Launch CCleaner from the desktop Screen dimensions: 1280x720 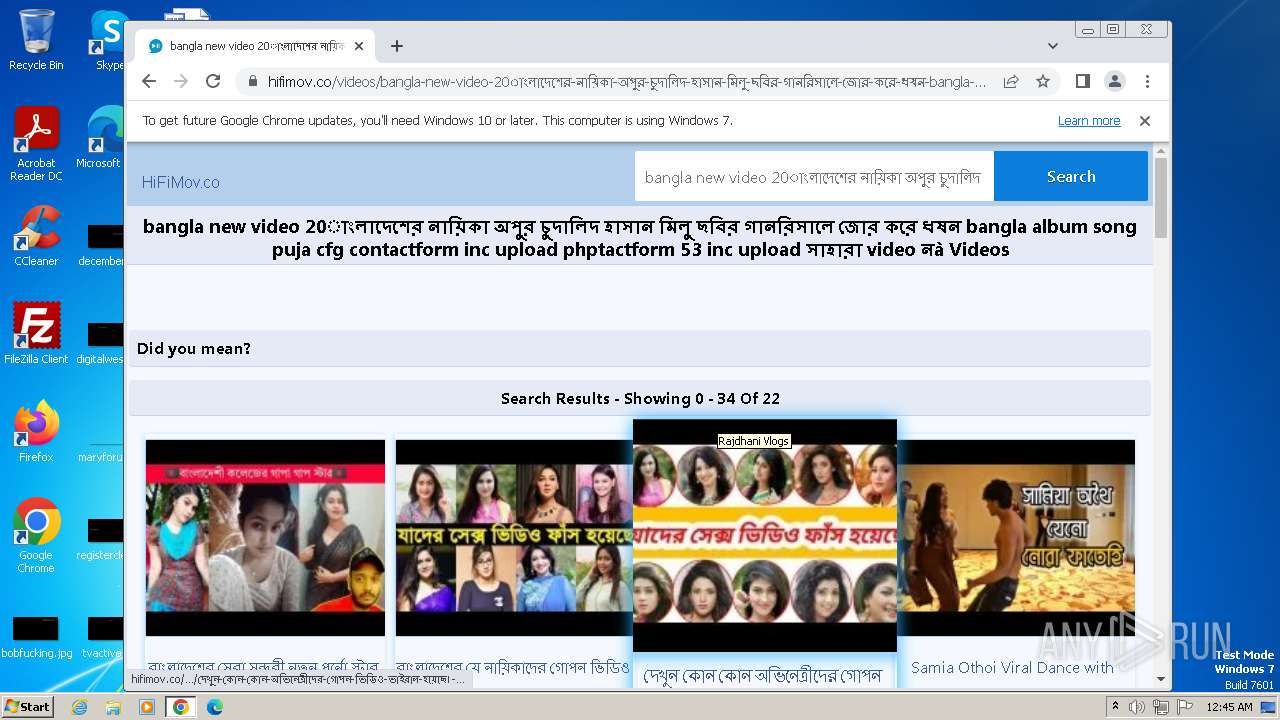(36, 236)
